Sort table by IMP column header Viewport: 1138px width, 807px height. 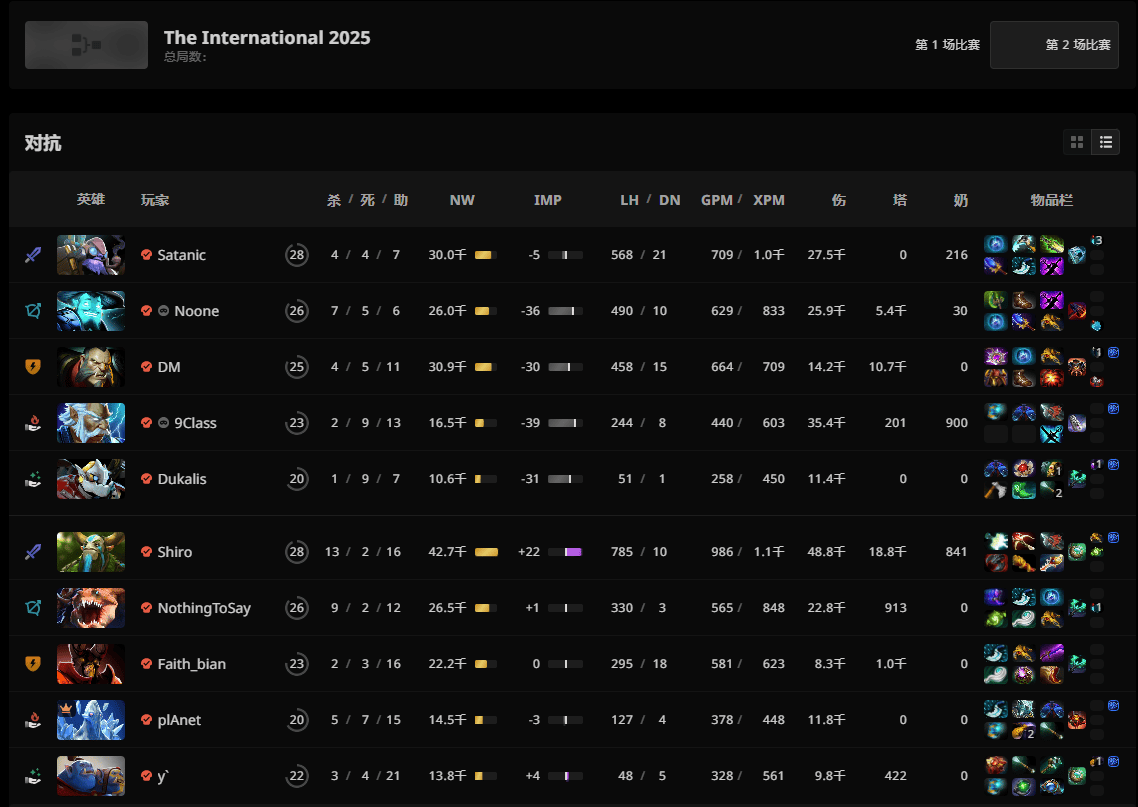click(548, 200)
